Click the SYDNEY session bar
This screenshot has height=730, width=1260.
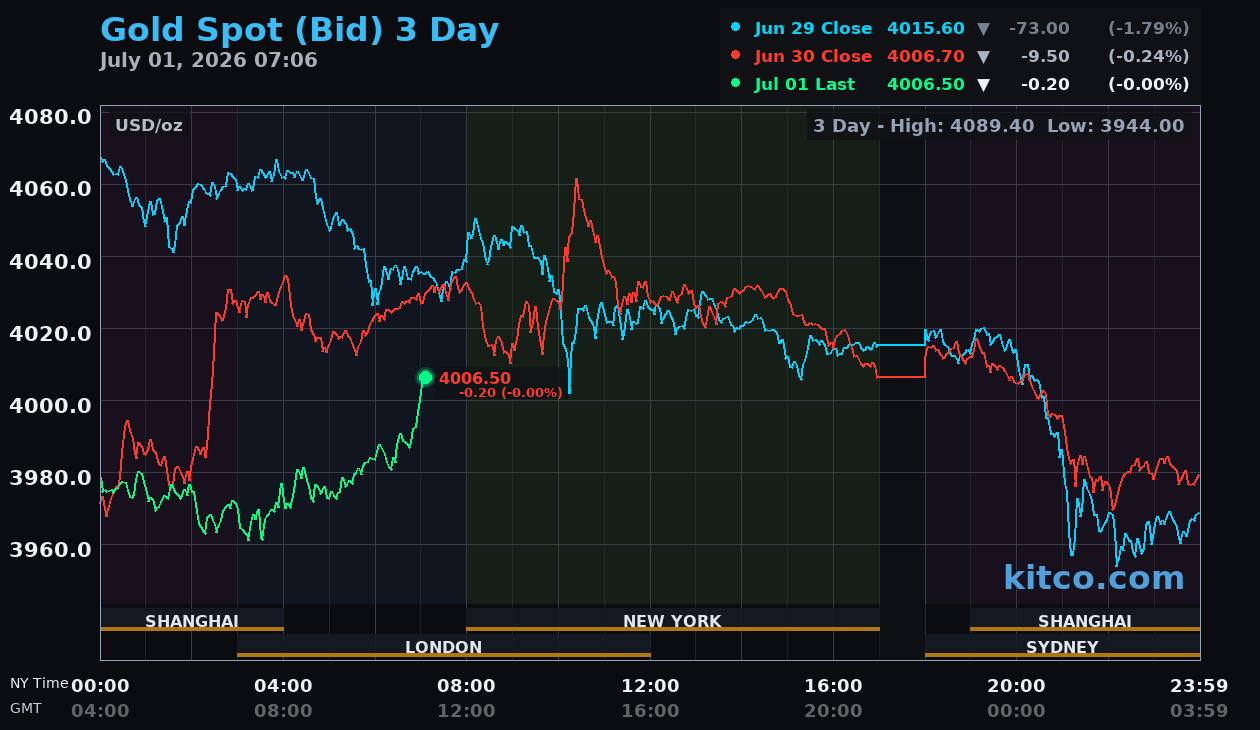1062,646
